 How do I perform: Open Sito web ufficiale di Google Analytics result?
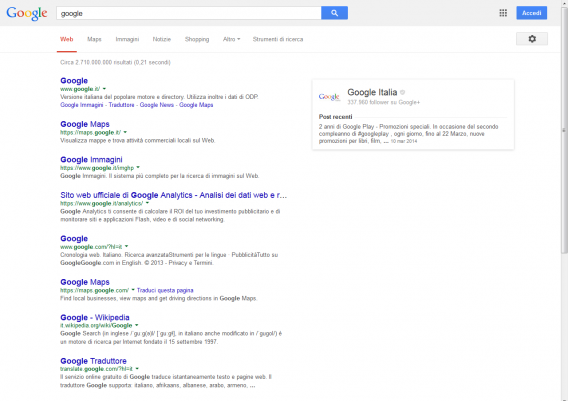[x=174, y=195]
